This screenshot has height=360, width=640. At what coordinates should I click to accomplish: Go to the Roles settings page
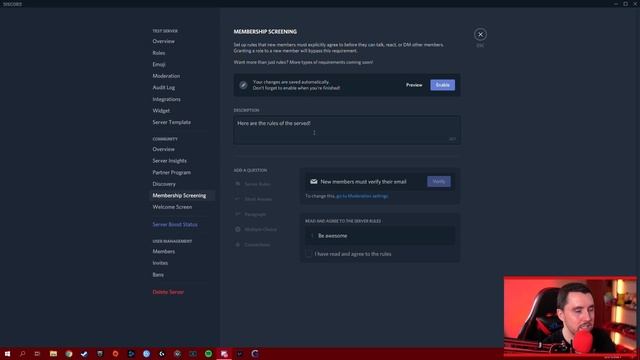click(x=159, y=53)
